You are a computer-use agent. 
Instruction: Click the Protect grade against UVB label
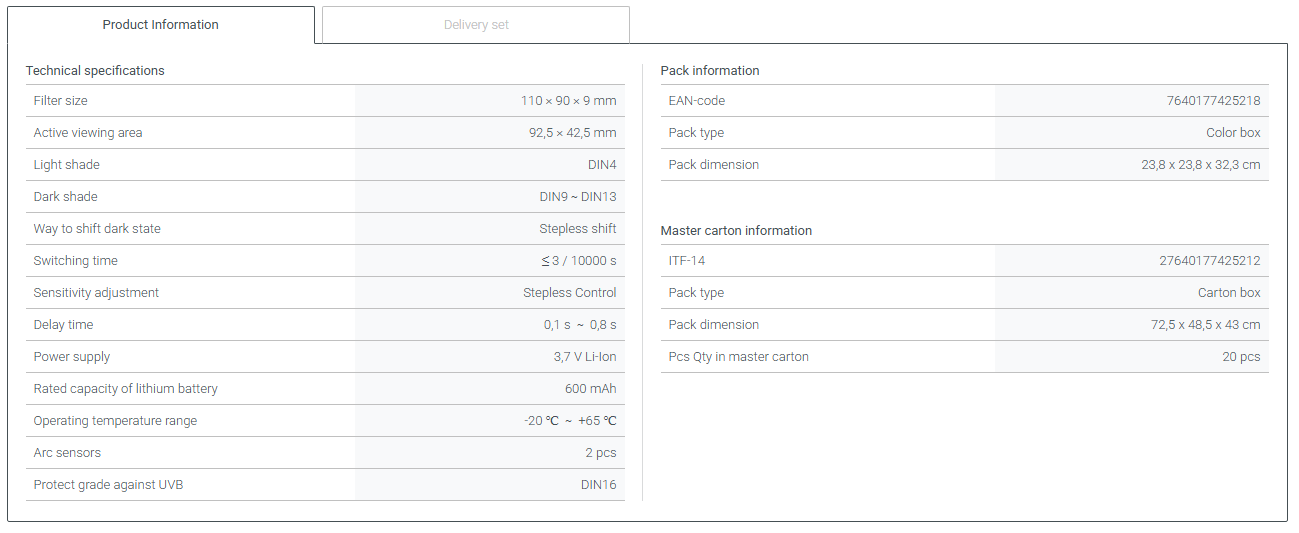click(108, 485)
